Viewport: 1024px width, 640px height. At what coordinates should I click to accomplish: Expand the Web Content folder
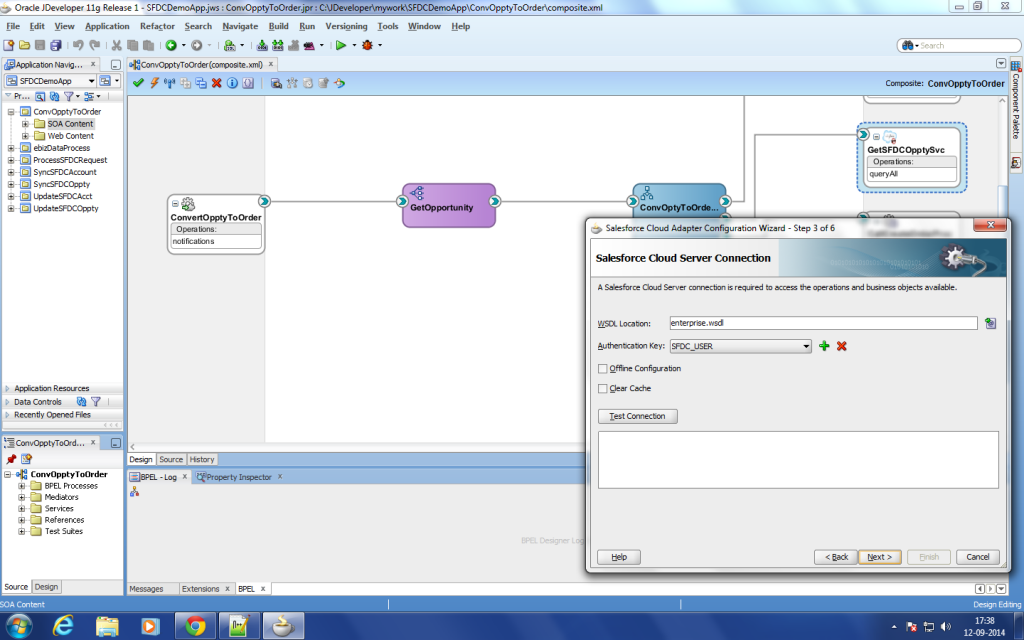pyautogui.click(x=25, y=136)
